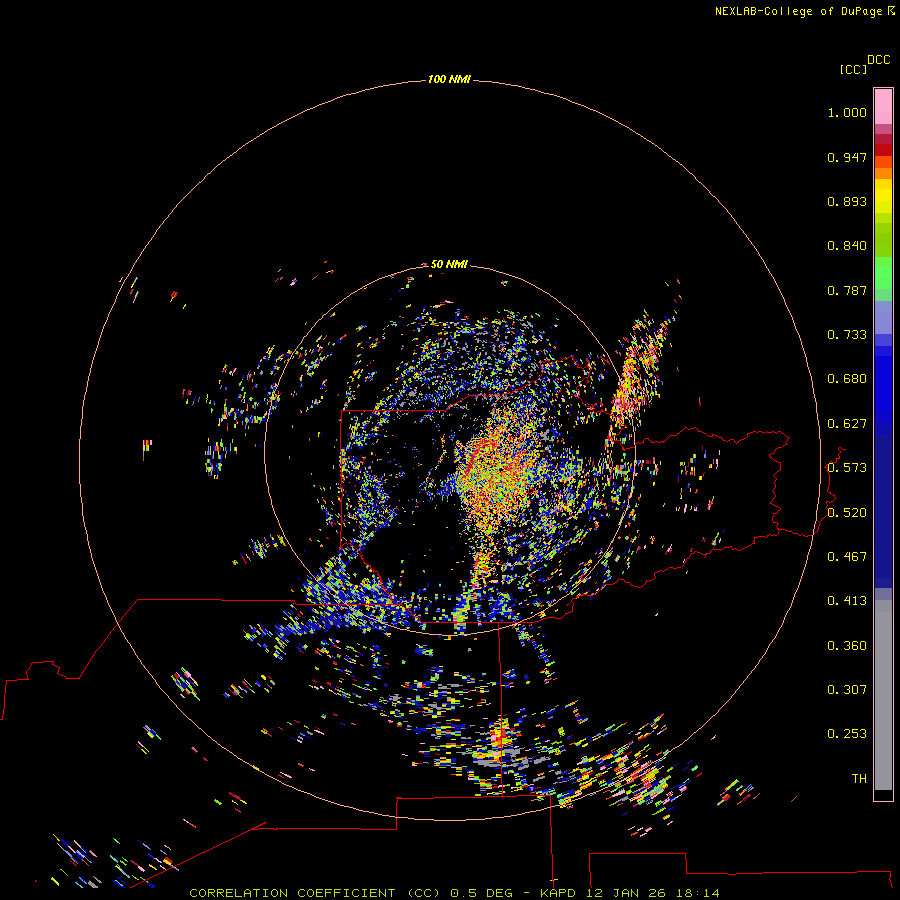Screen dimensions: 900x900
Task: Click the bright green segment of color bar
Action: click(x=883, y=273)
